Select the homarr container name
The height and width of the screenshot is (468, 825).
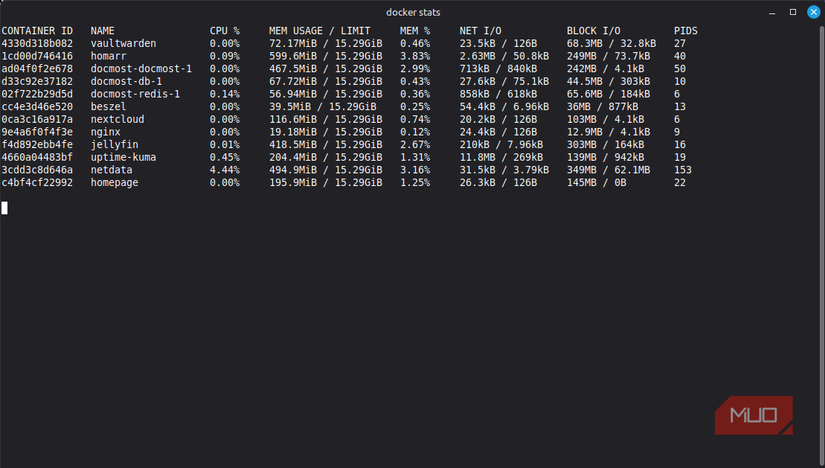pyautogui.click(x=108, y=56)
